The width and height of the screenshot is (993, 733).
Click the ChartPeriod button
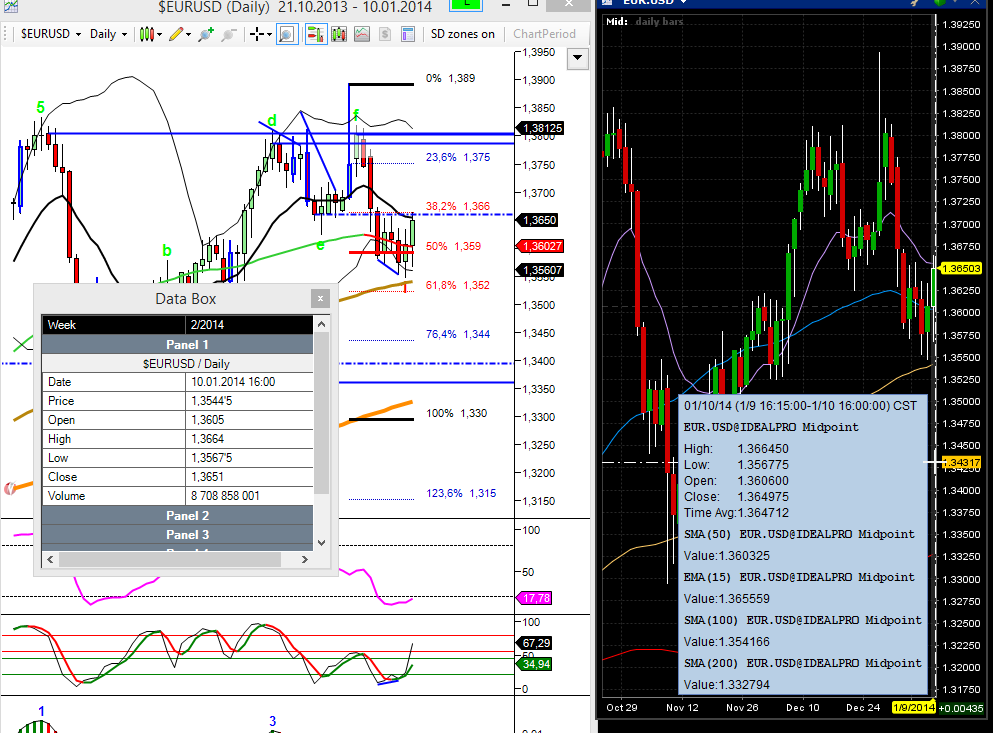tap(544, 34)
